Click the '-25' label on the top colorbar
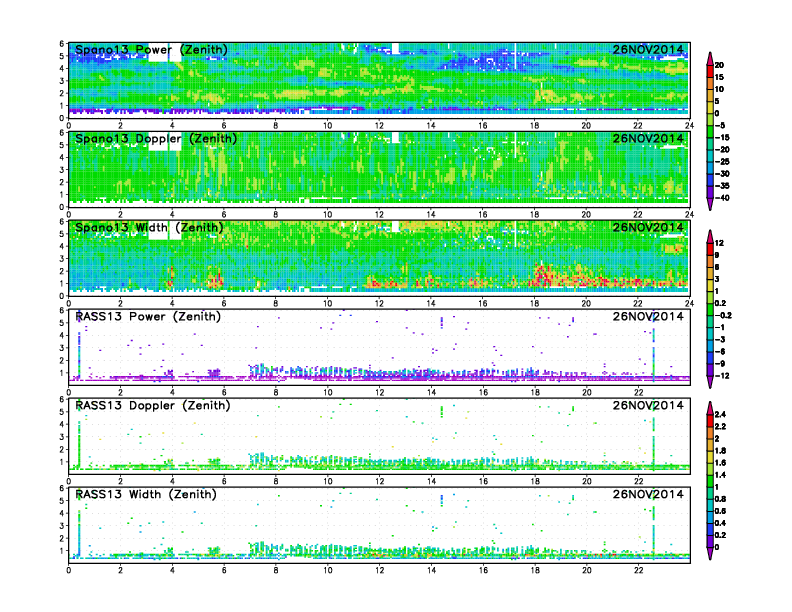The height and width of the screenshot is (612, 792). [x=722, y=162]
